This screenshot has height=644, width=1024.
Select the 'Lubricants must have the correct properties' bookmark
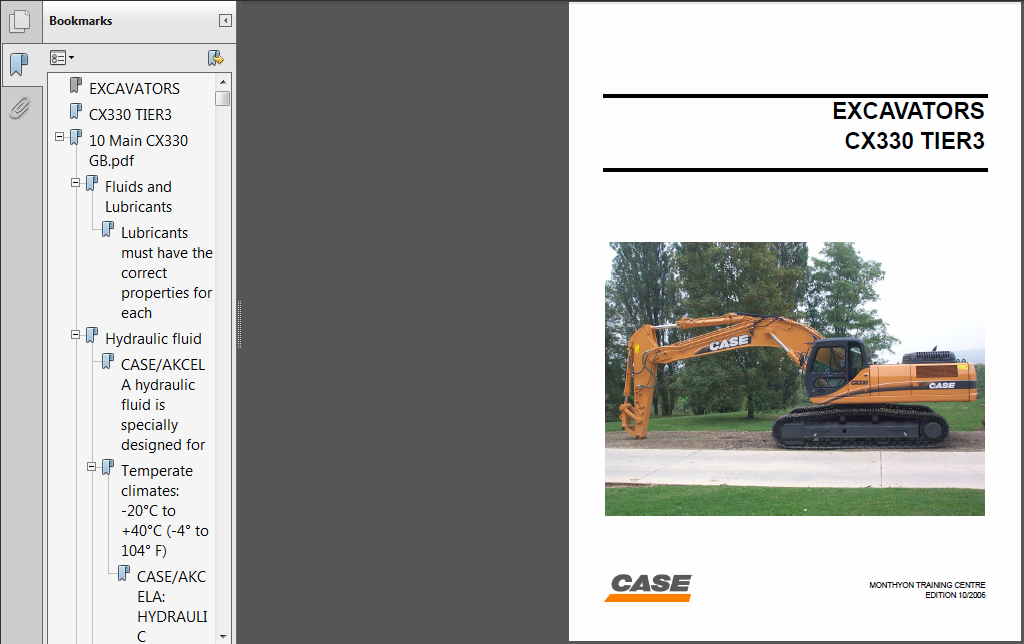(x=167, y=272)
